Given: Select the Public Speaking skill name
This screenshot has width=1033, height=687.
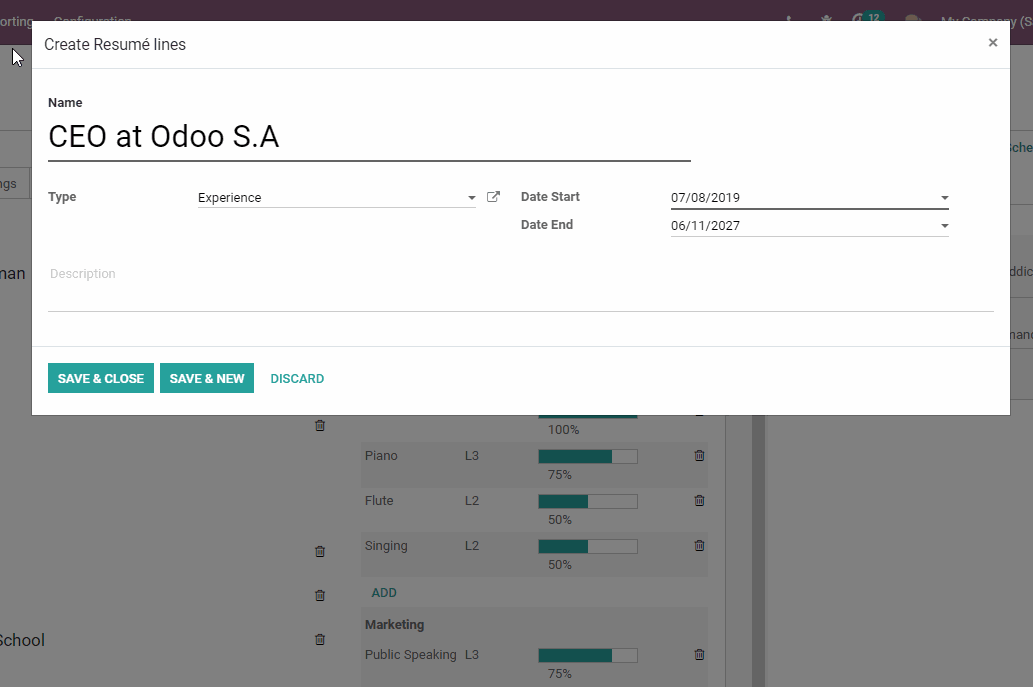Looking at the screenshot, I should coord(410,655).
